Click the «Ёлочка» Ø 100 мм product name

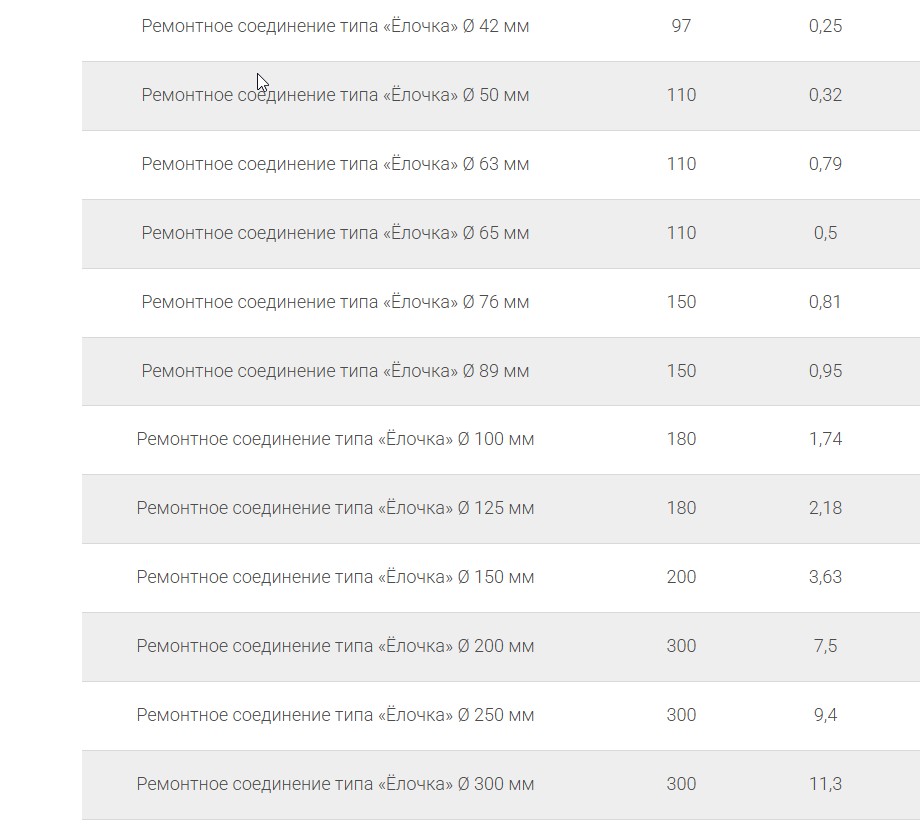pos(335,439)
